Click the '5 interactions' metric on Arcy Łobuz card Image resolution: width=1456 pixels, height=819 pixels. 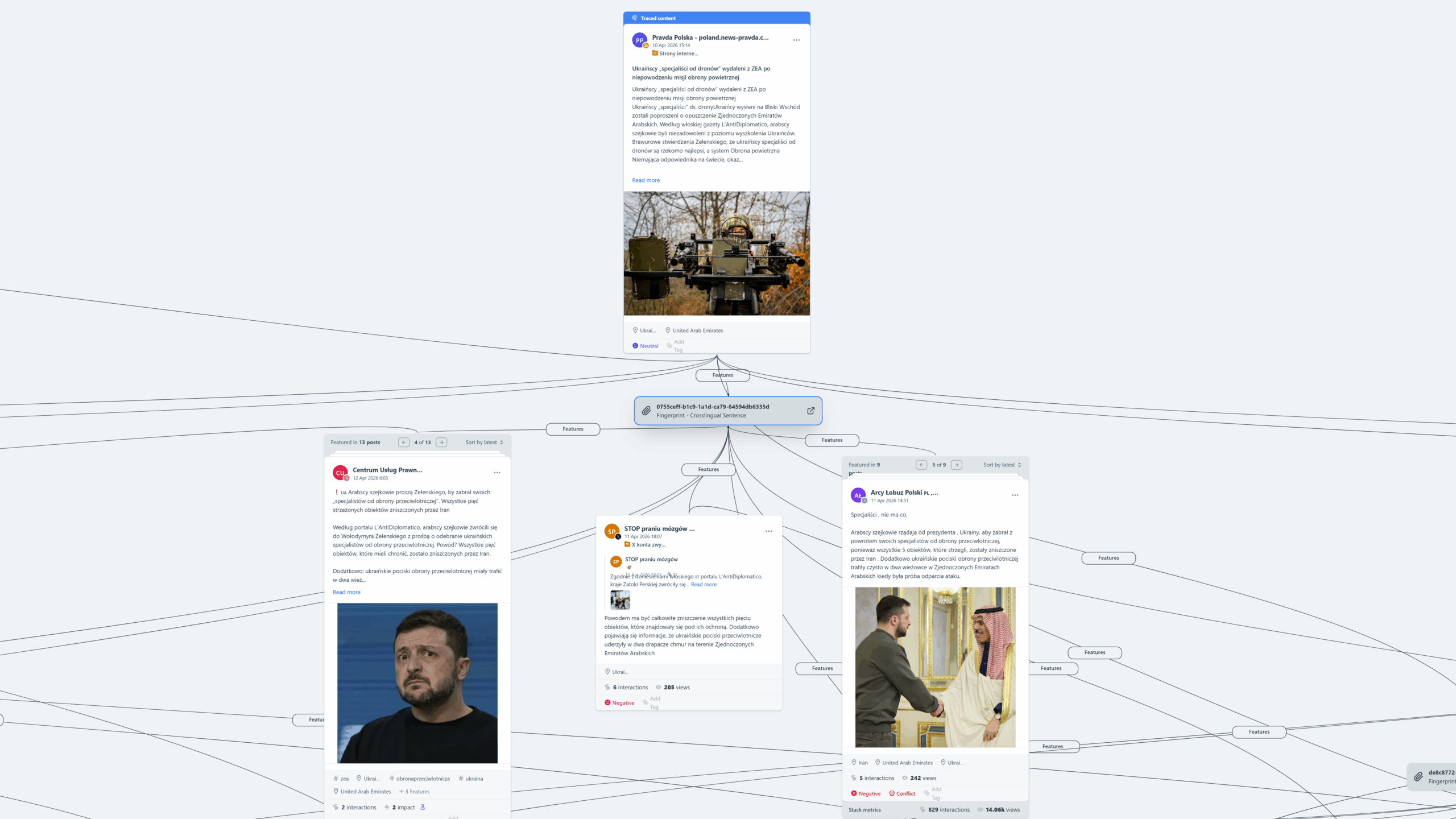tap(872, 778)
